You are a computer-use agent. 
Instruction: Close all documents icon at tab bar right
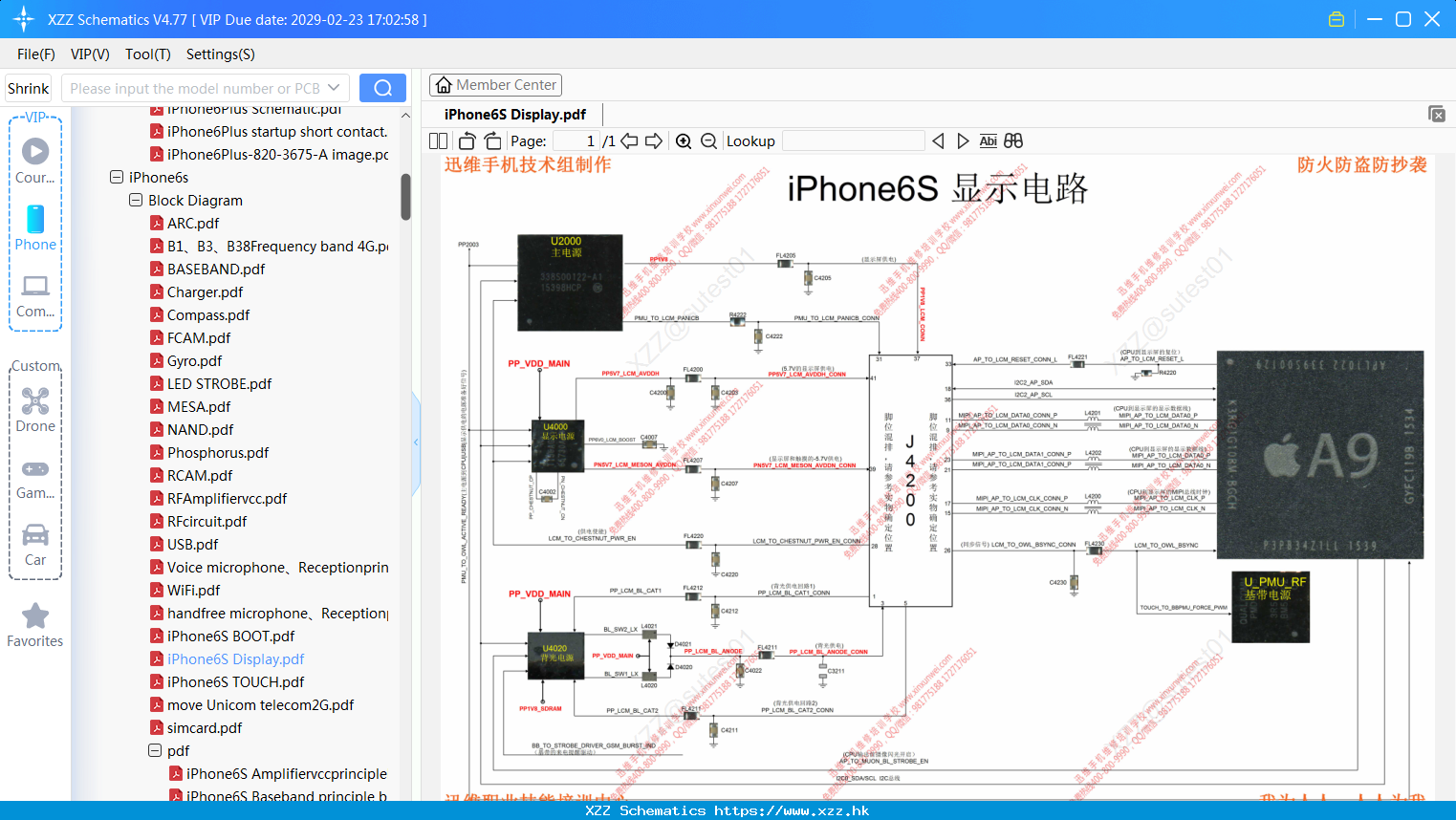click(1437, 114)
